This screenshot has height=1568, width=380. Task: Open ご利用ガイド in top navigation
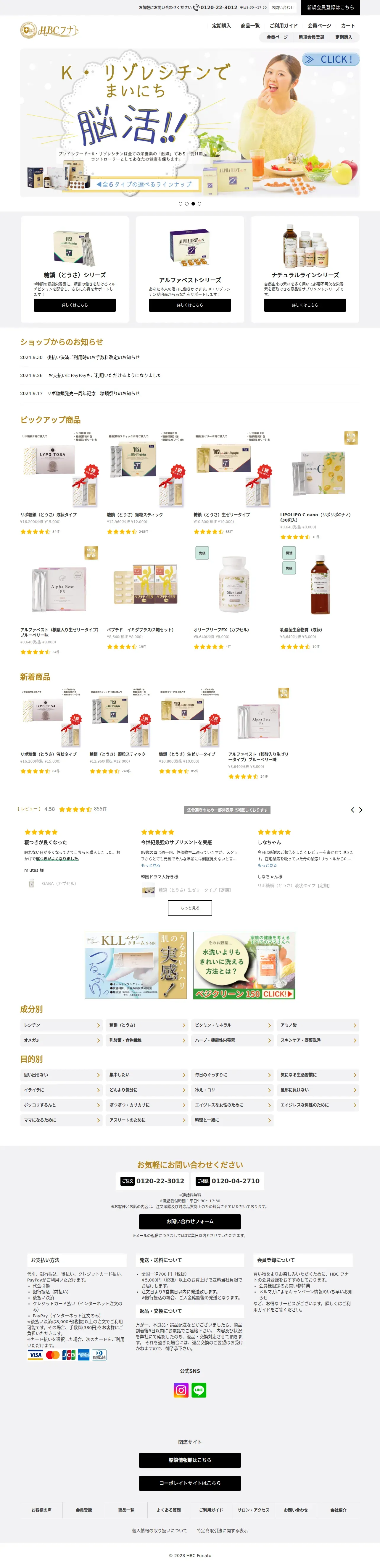(284, 25)
